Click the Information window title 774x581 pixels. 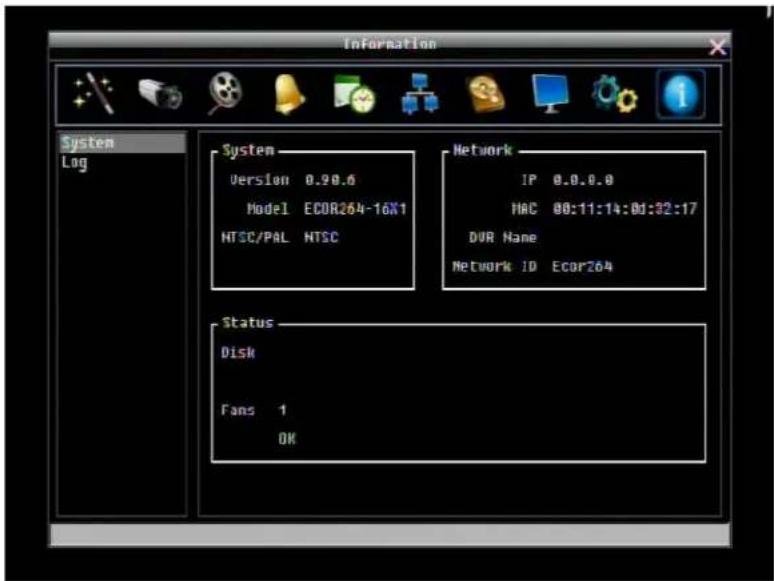[390, 44]
